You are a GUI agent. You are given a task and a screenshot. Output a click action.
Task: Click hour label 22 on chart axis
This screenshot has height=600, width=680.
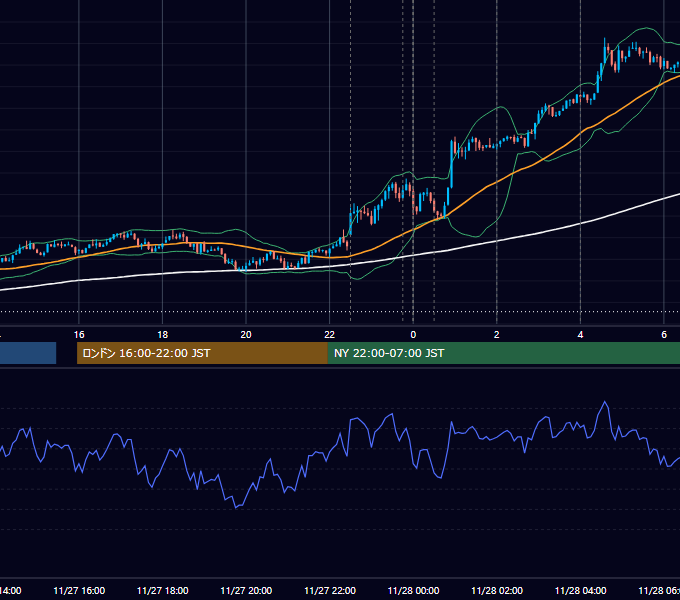pyautogui.click(x=330, y=335)
